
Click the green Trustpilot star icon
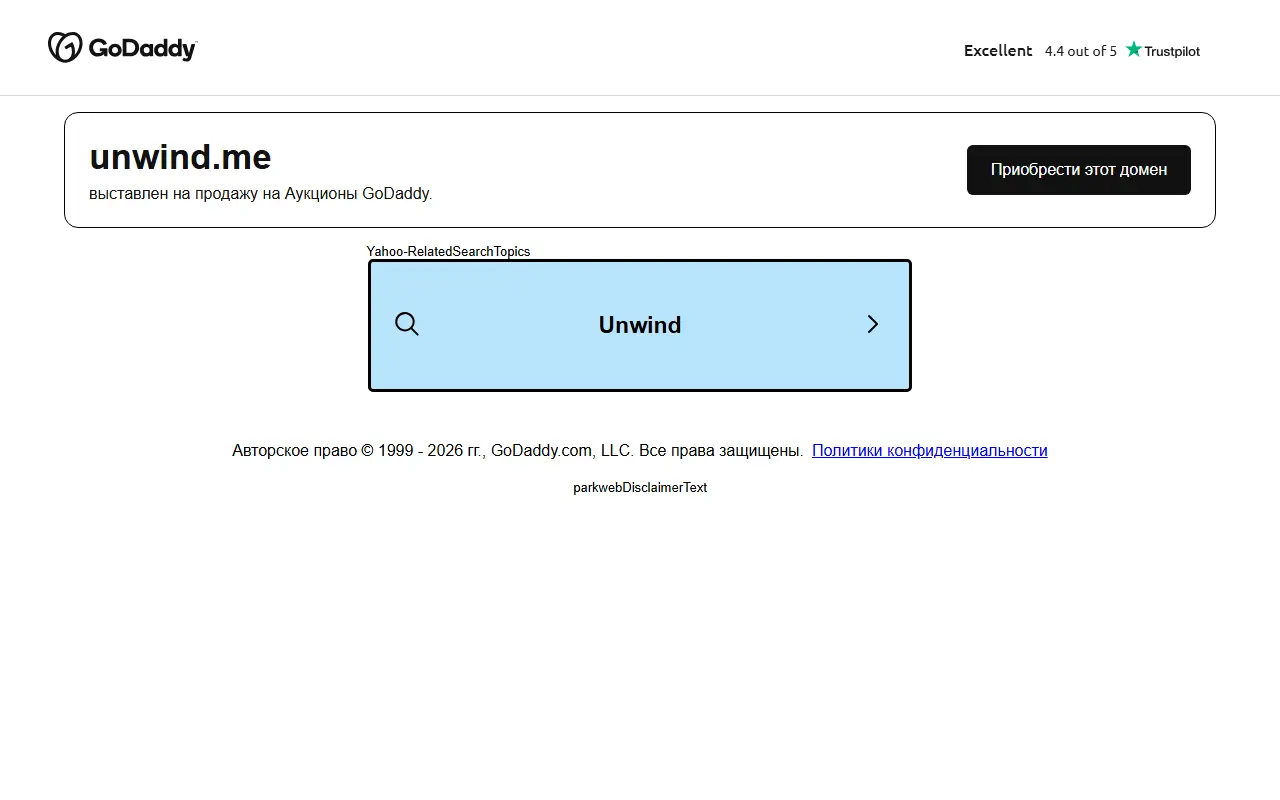(x=1133, y=49)
